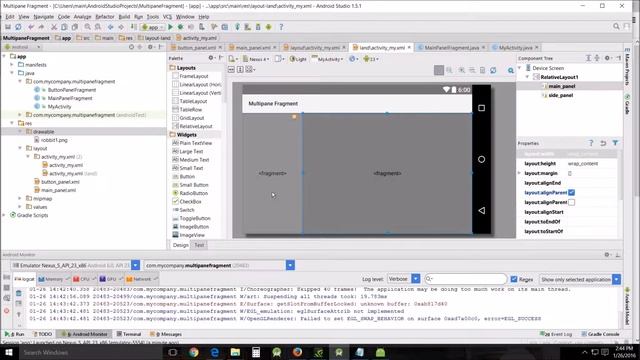Click the Paste toolbar icon
The height and width of the screenshot is (360, 640).
[x=75, y=27]
